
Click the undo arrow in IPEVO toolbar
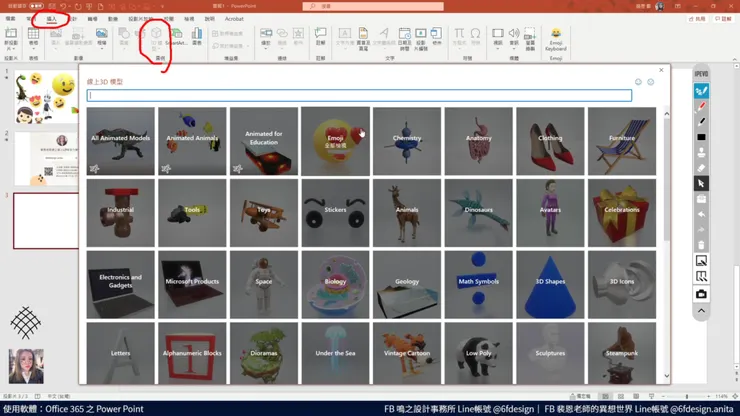[701, 214]
